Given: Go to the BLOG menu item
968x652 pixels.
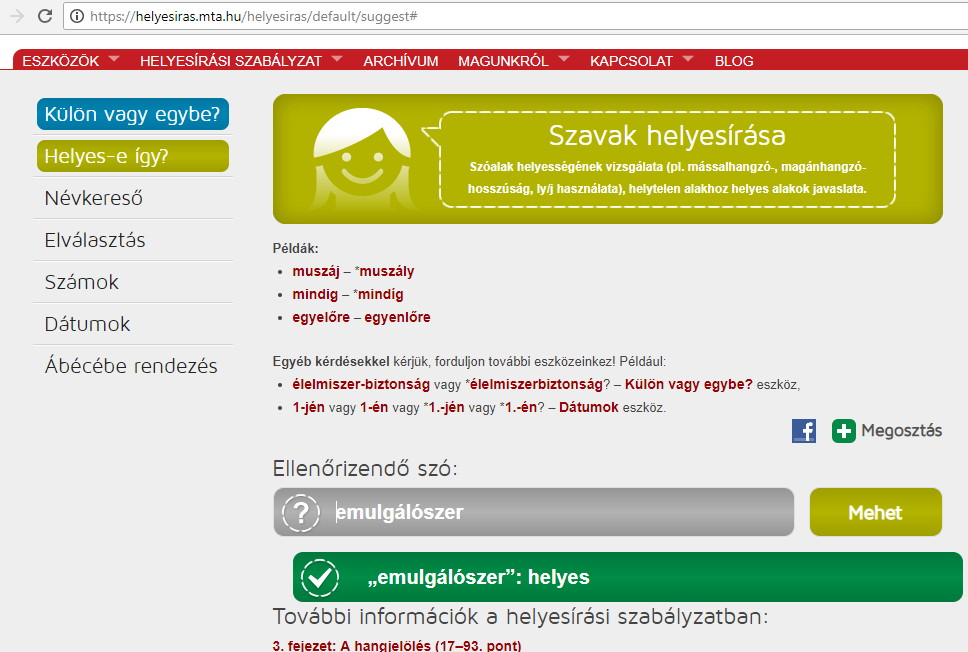Looking at the screenshot, I should pos(734,61).
